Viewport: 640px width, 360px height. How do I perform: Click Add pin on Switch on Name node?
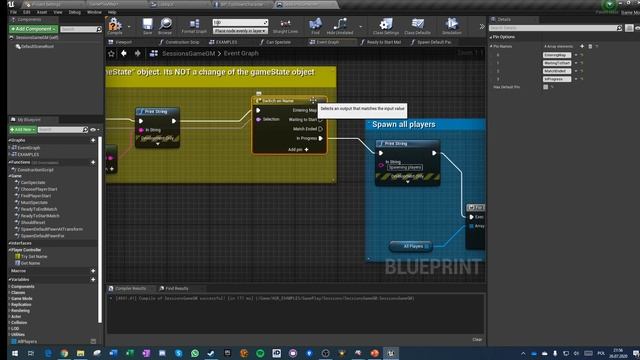click(x=298, y=150)
